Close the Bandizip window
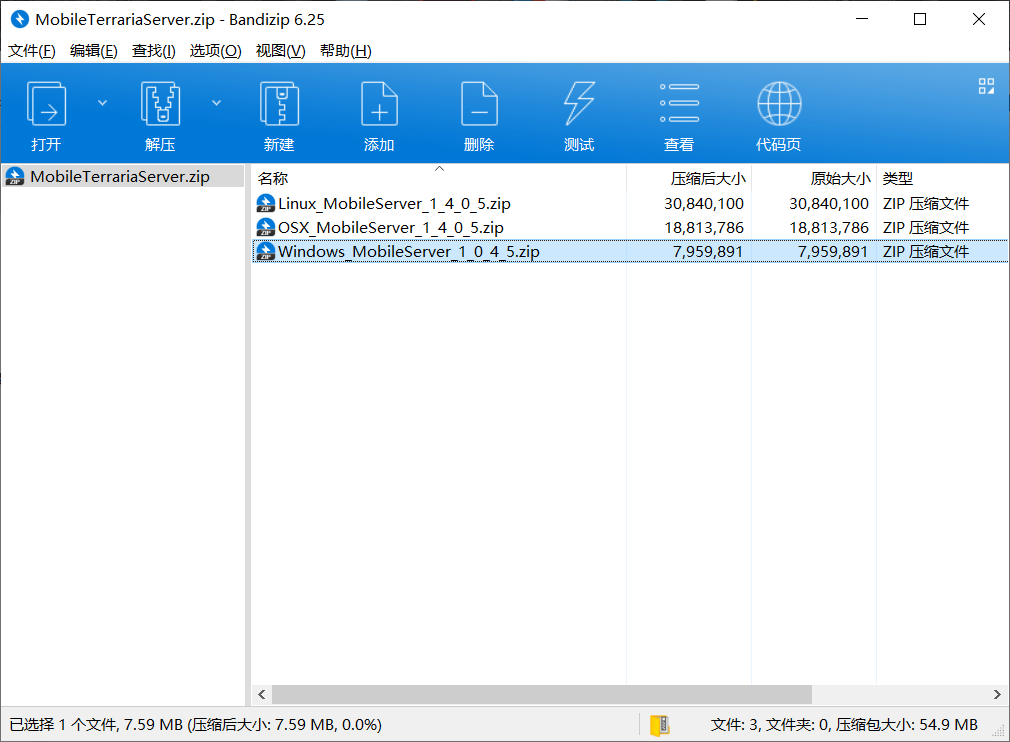Viewport: 1010px width, 742px height. tap(978, 19)
